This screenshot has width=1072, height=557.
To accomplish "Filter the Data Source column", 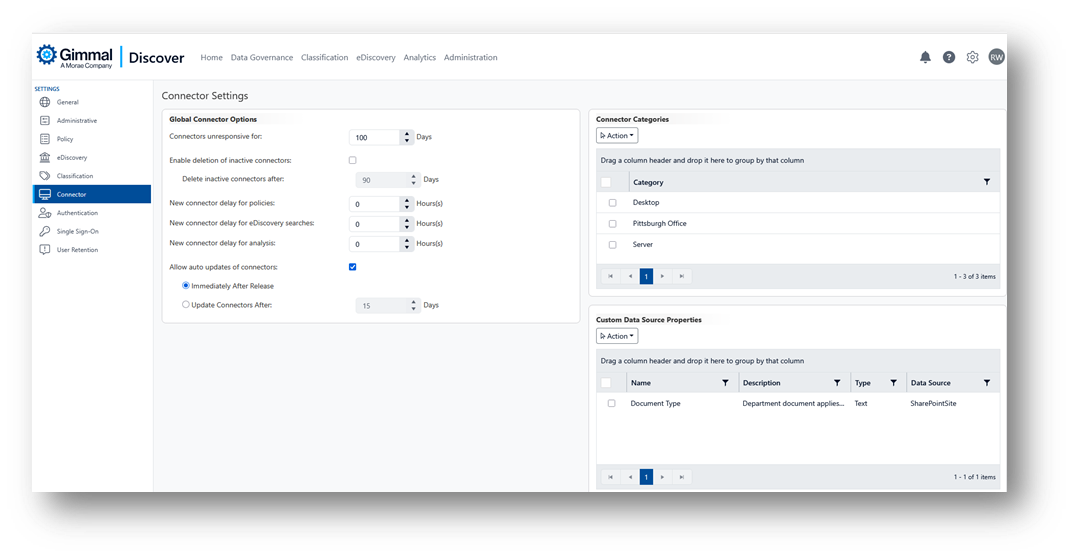I will point(987,383).
